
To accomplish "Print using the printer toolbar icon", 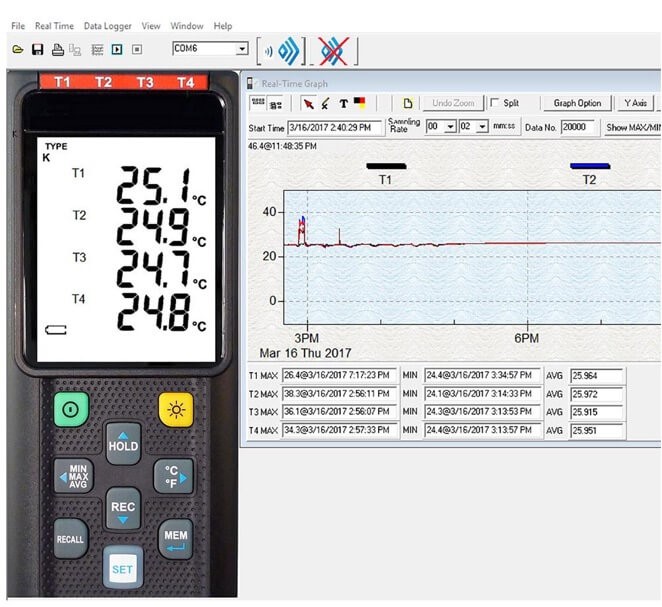I will click(x=57, y=50).
